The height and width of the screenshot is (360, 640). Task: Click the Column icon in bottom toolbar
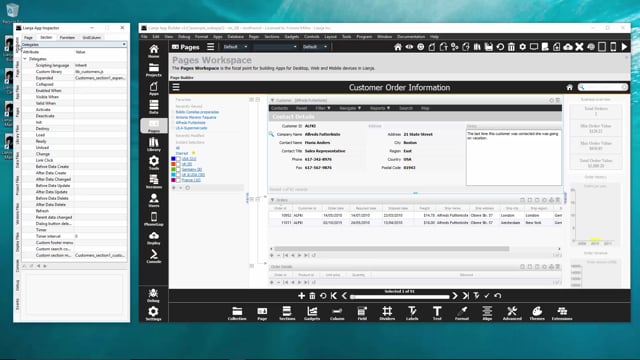(337, 313)
